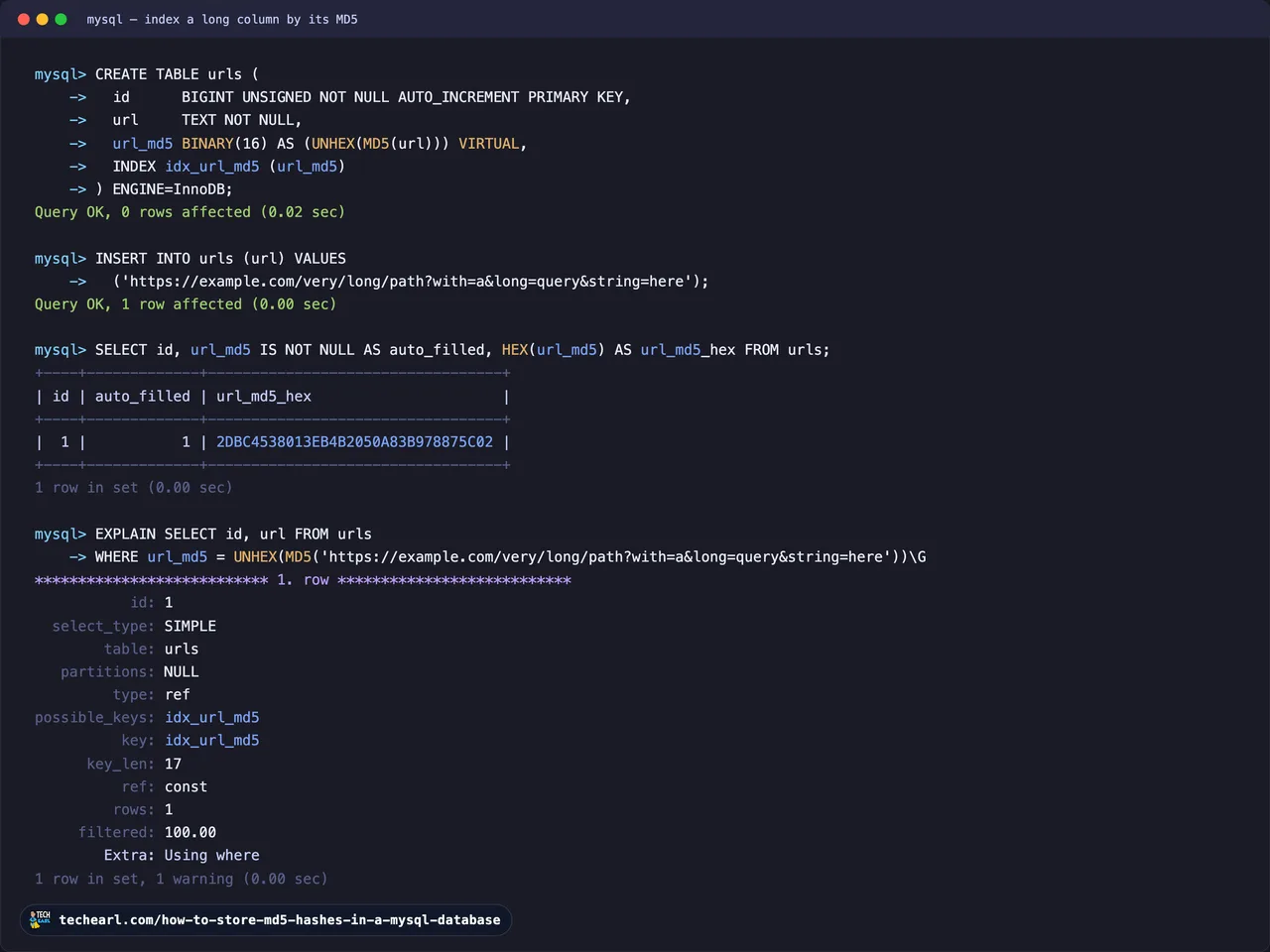
Task: Click the 'Extra: Using where' row
Action: point(182,856)
